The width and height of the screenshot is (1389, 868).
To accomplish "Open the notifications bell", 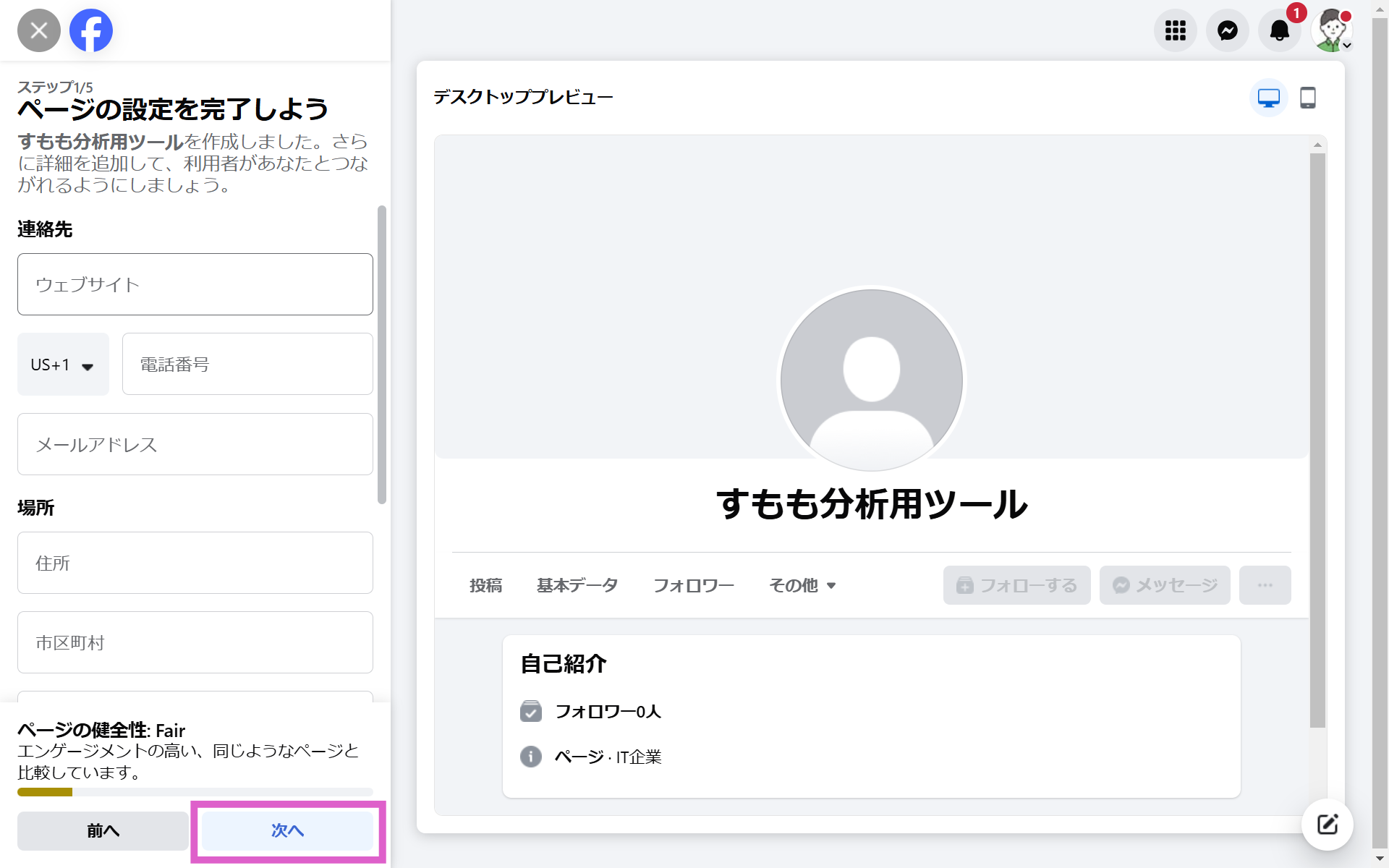I will (1279, 30).
